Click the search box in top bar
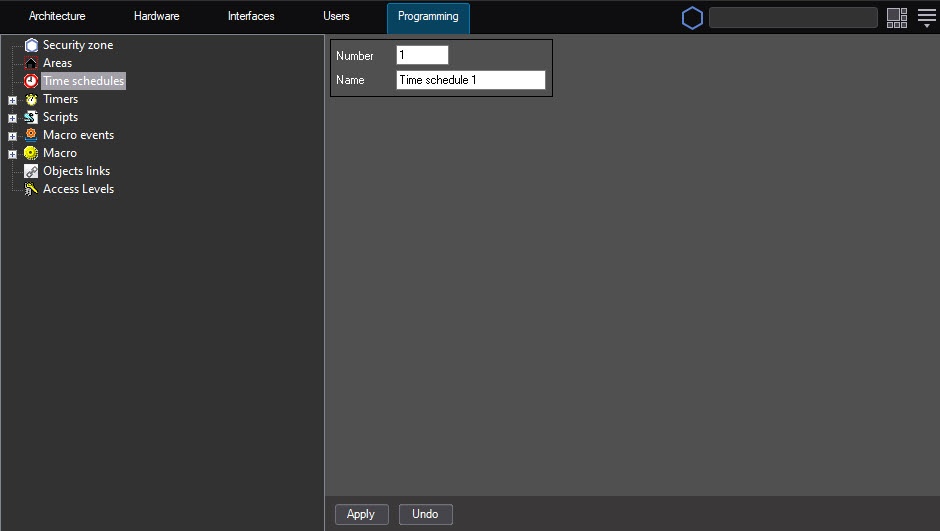 tap(793, 17)
